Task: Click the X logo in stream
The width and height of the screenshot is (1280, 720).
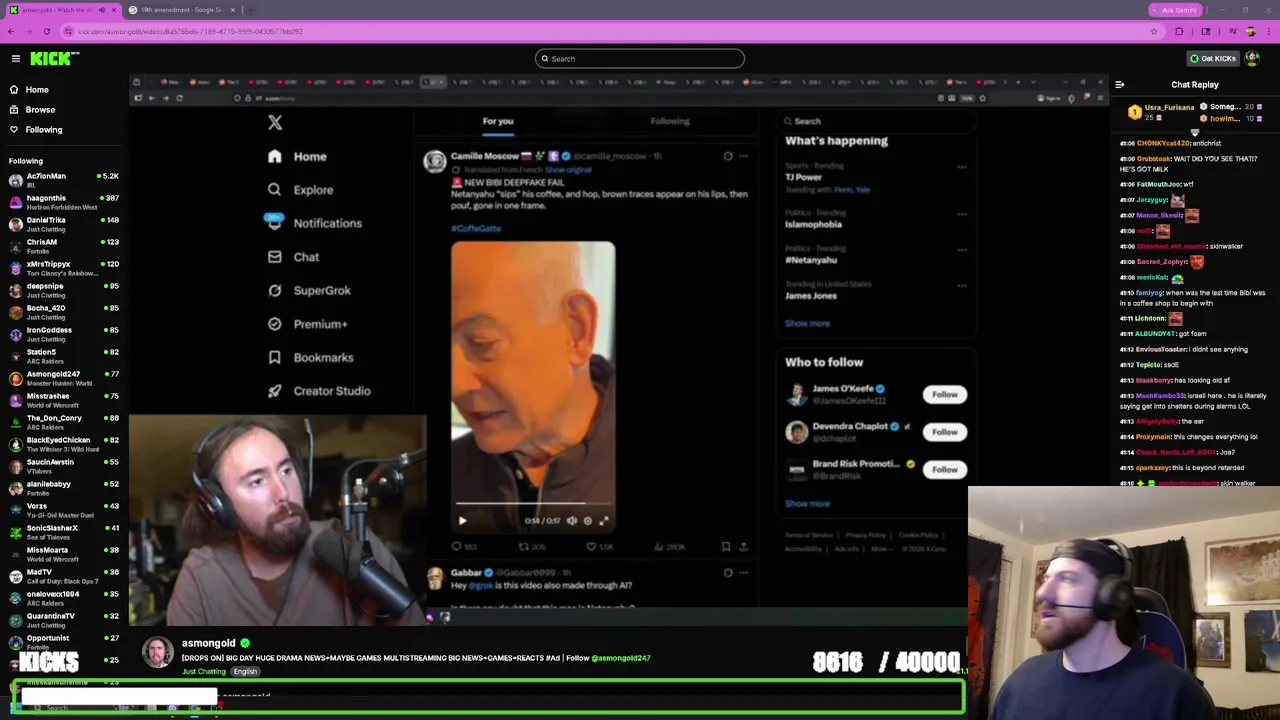Action: point(275,122)
